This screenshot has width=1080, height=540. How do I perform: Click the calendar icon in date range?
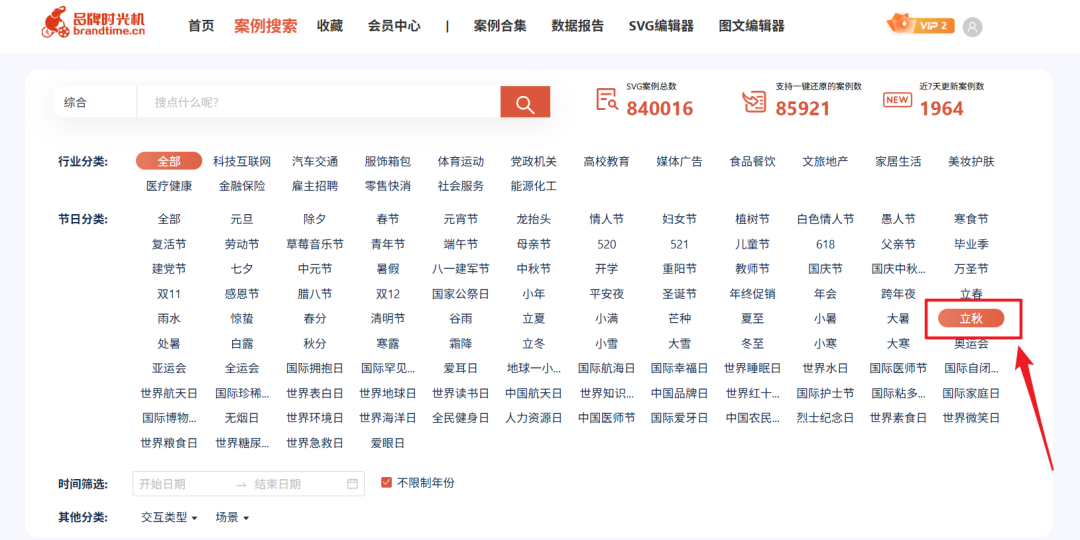(352, 484)
